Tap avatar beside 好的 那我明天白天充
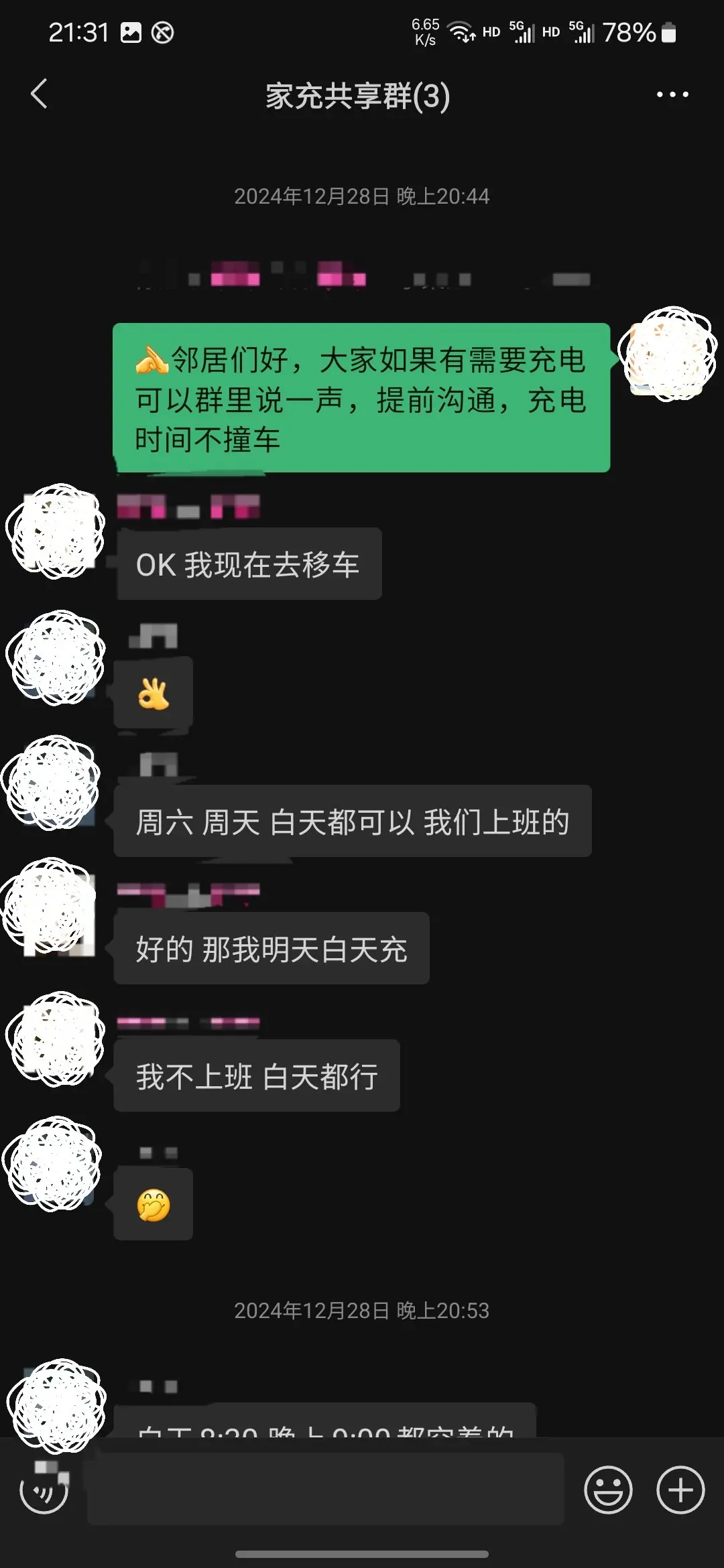This screenshot has width=724, height=1568. tap(50, 906)
